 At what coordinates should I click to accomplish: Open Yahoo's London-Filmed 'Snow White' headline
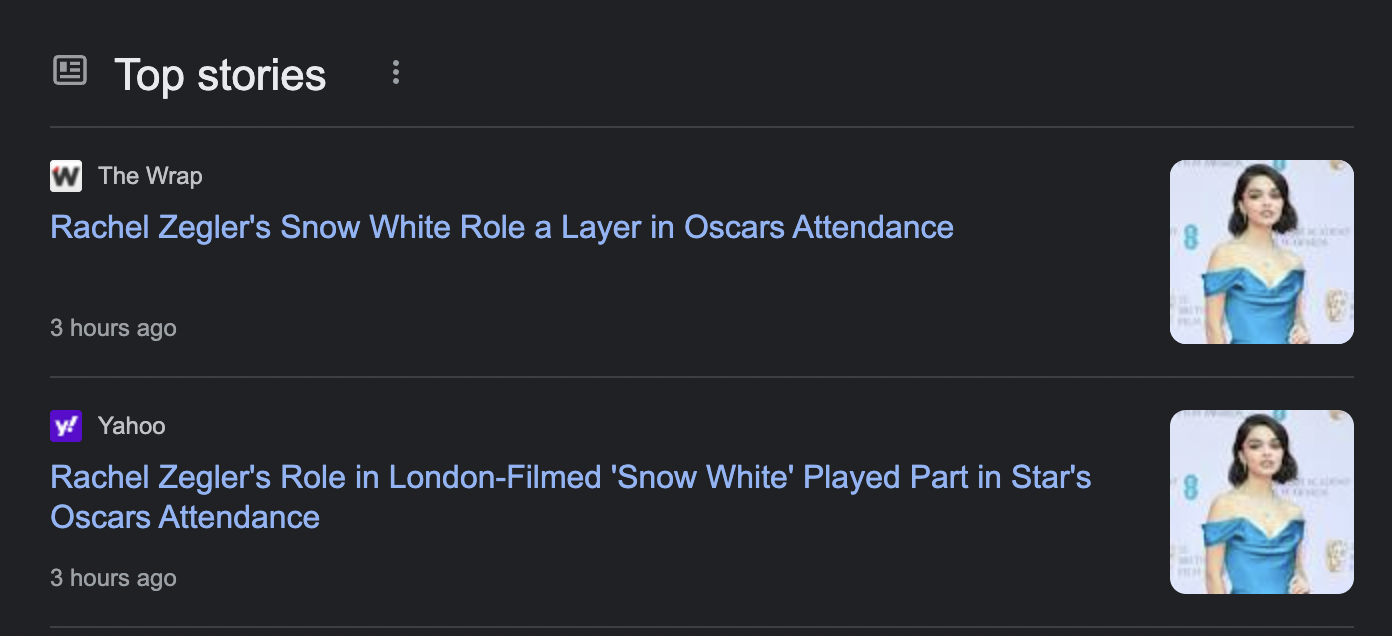click(x=570, y=477)
